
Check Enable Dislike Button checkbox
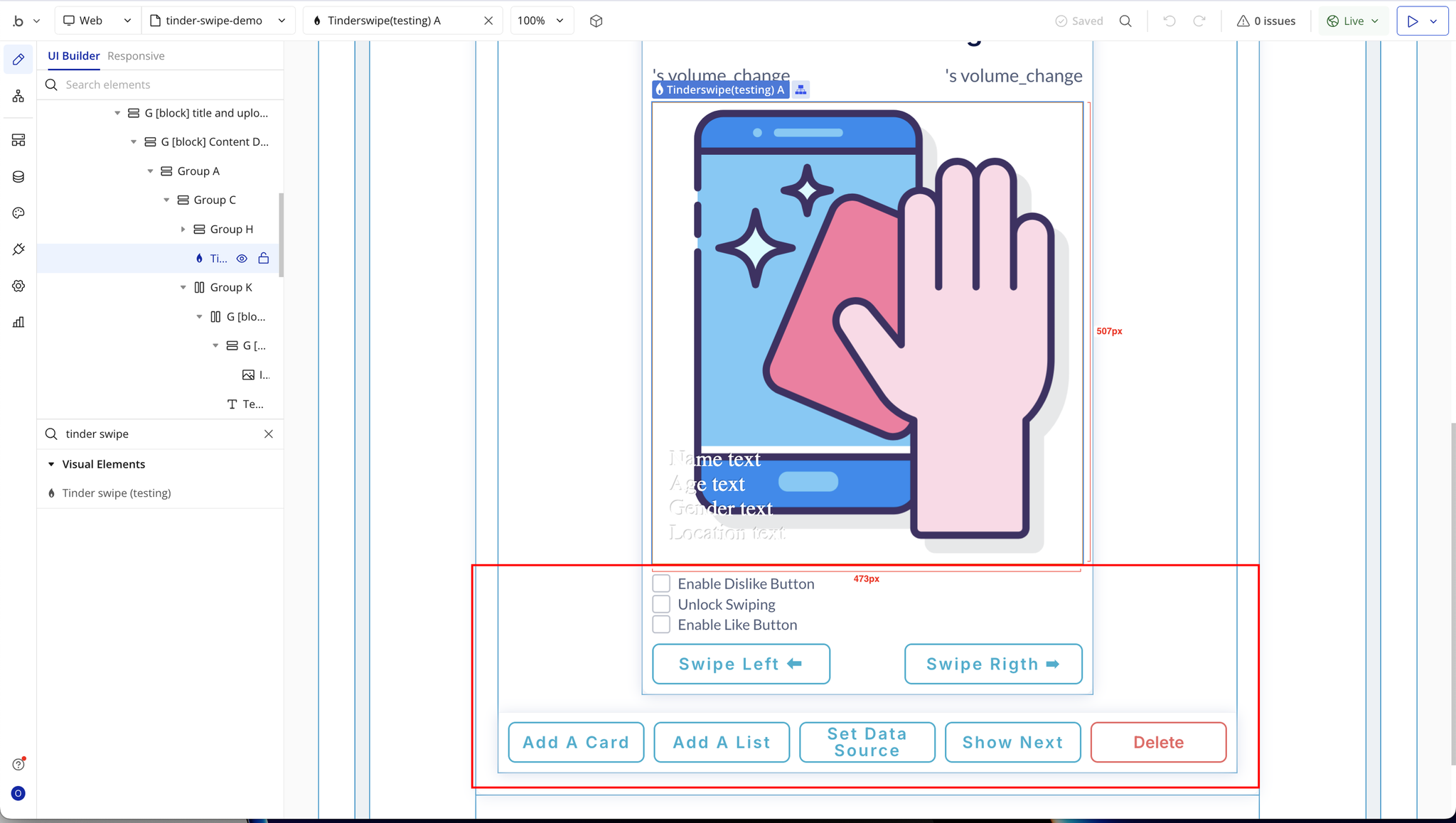click(661, 583)
